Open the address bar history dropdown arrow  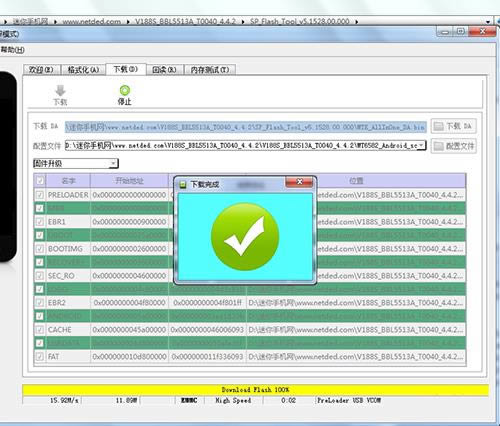[488, 22]
